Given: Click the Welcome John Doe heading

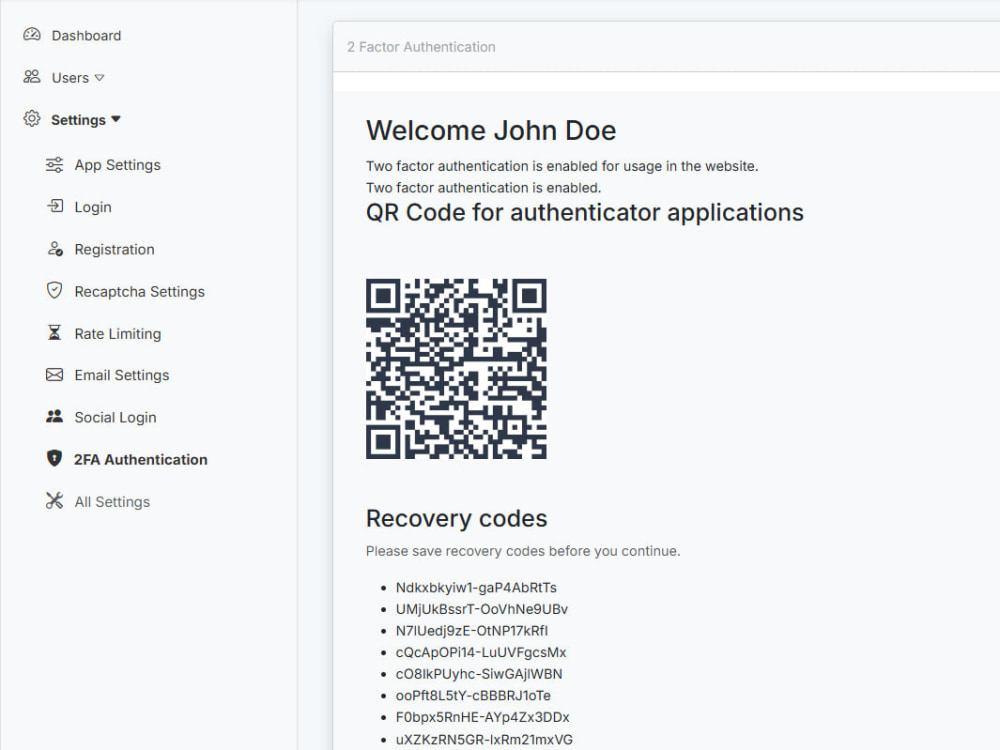Looking at the screenshot, I should point(491,131).
